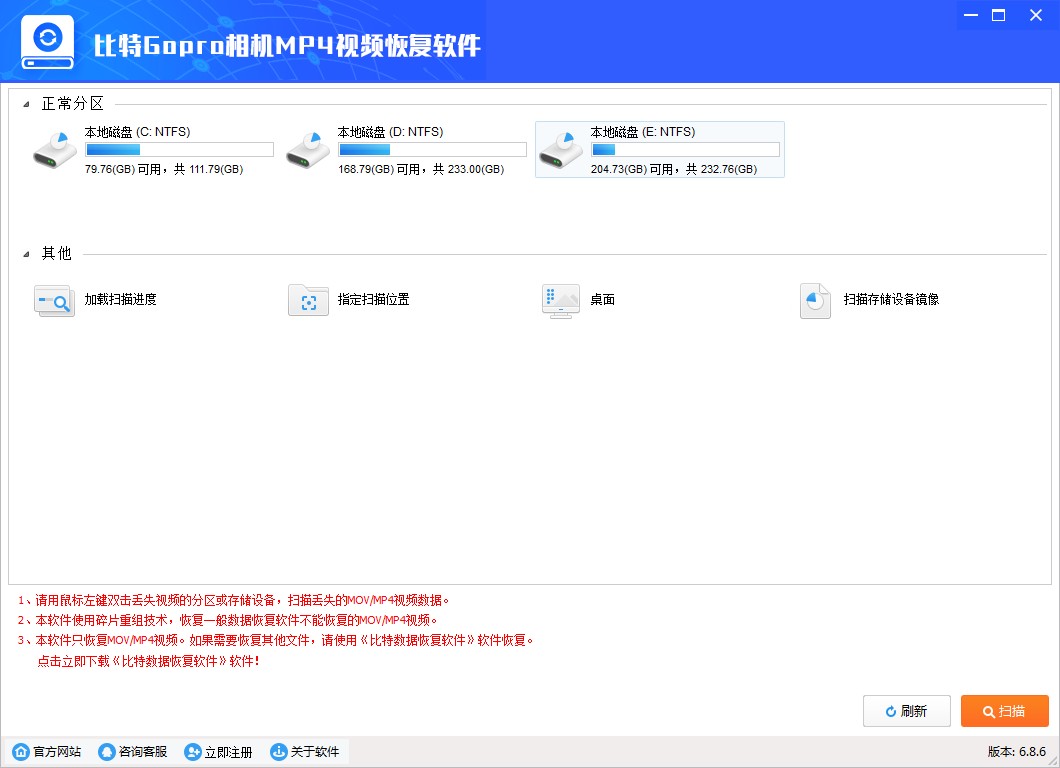Click 指定扫描位置 label
This screenshot has width=1060, height=768.
click(374, 299)
